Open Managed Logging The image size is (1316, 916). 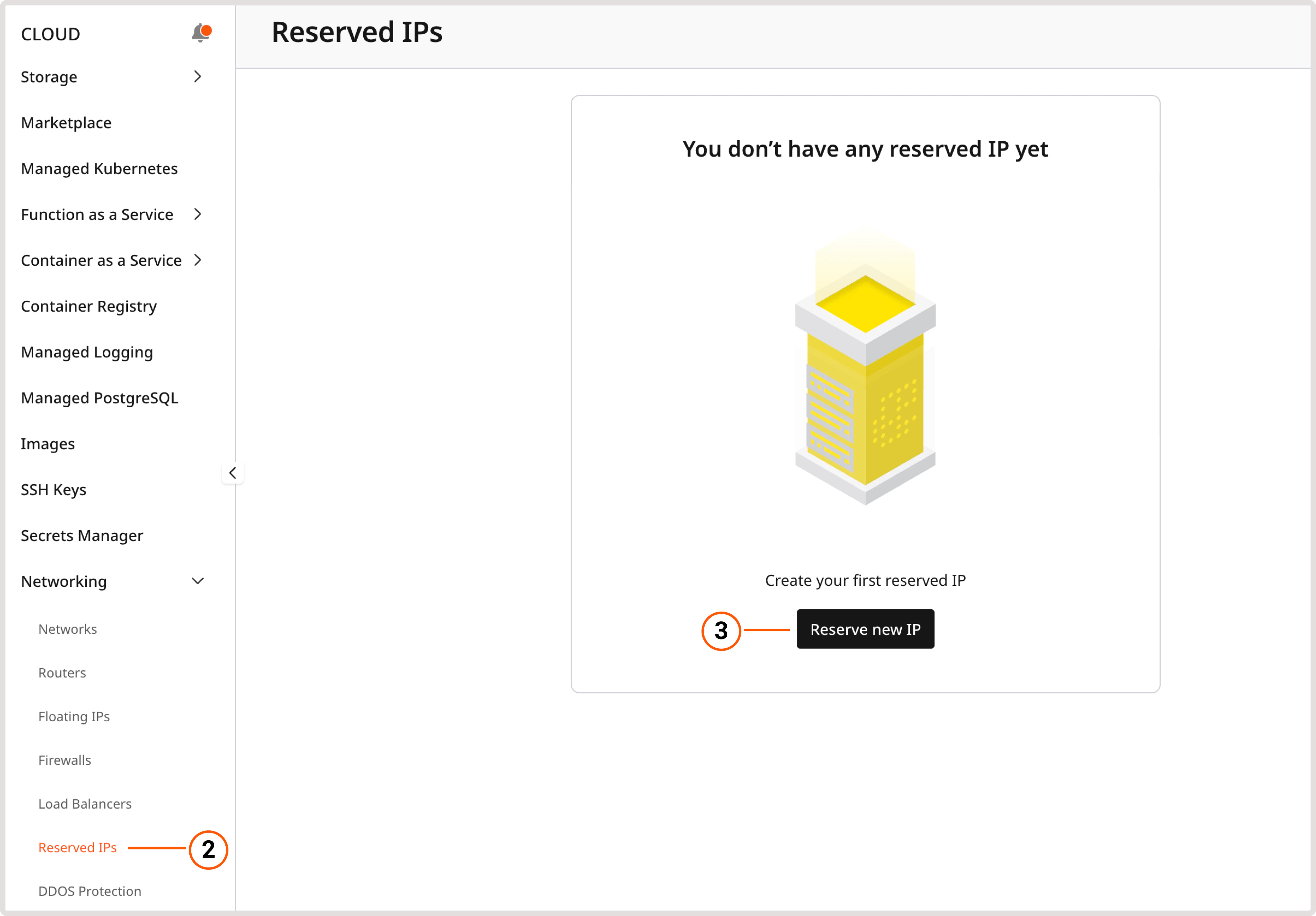[x=86, y=352]
